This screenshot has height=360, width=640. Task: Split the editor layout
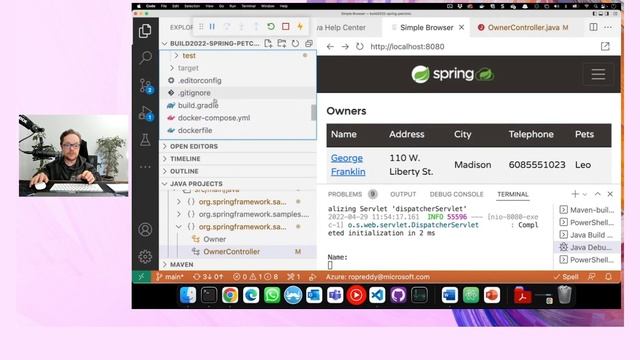coord(593,27)
